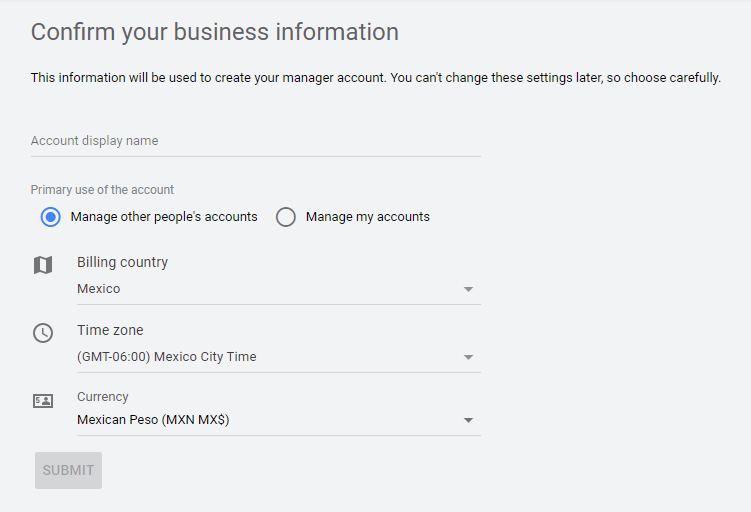Click the "Primary use of the account" label
The height and width of the screenshot is (512, 751).
click(102, 190)
